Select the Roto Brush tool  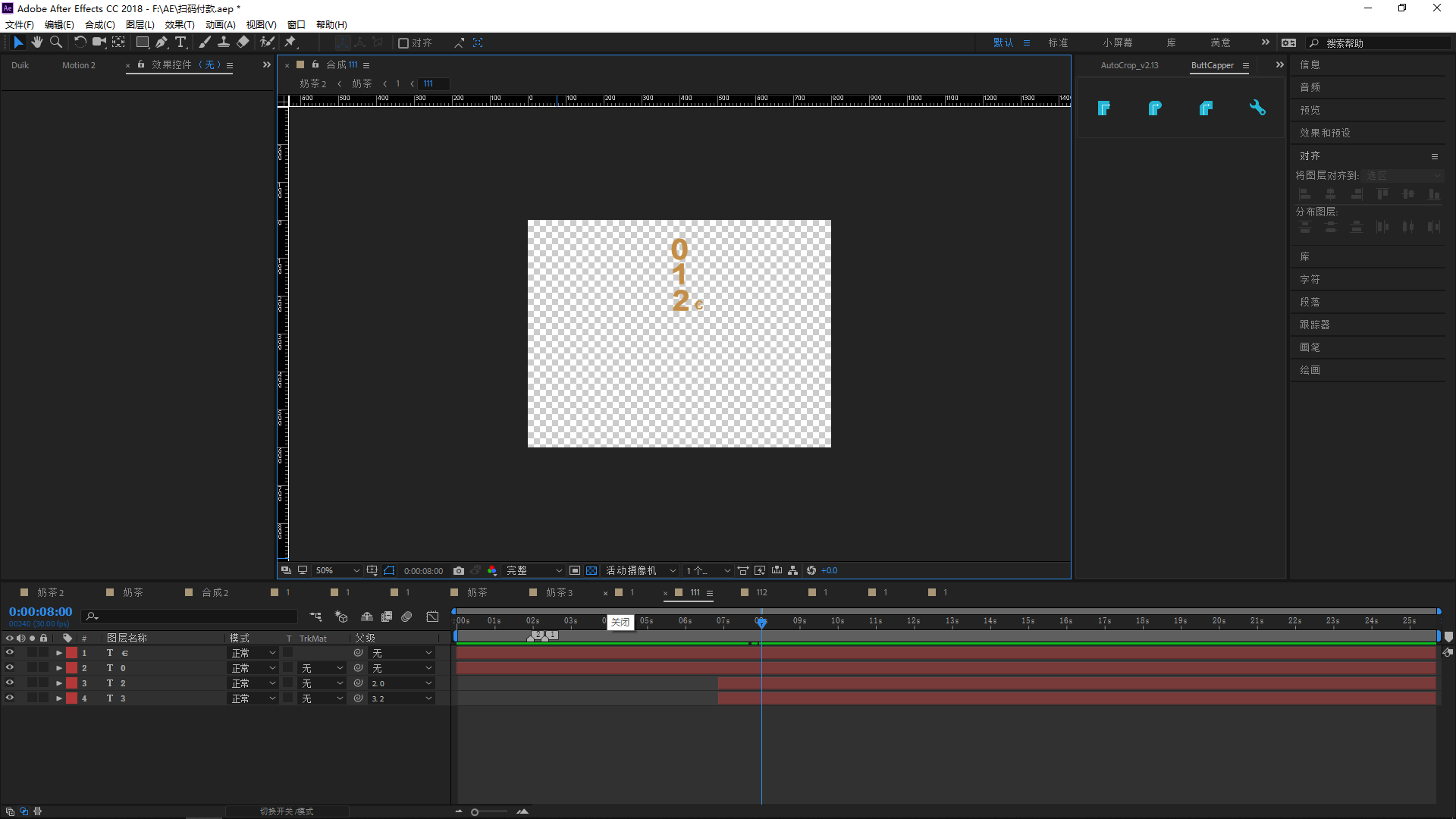click(x=267, y=42)
